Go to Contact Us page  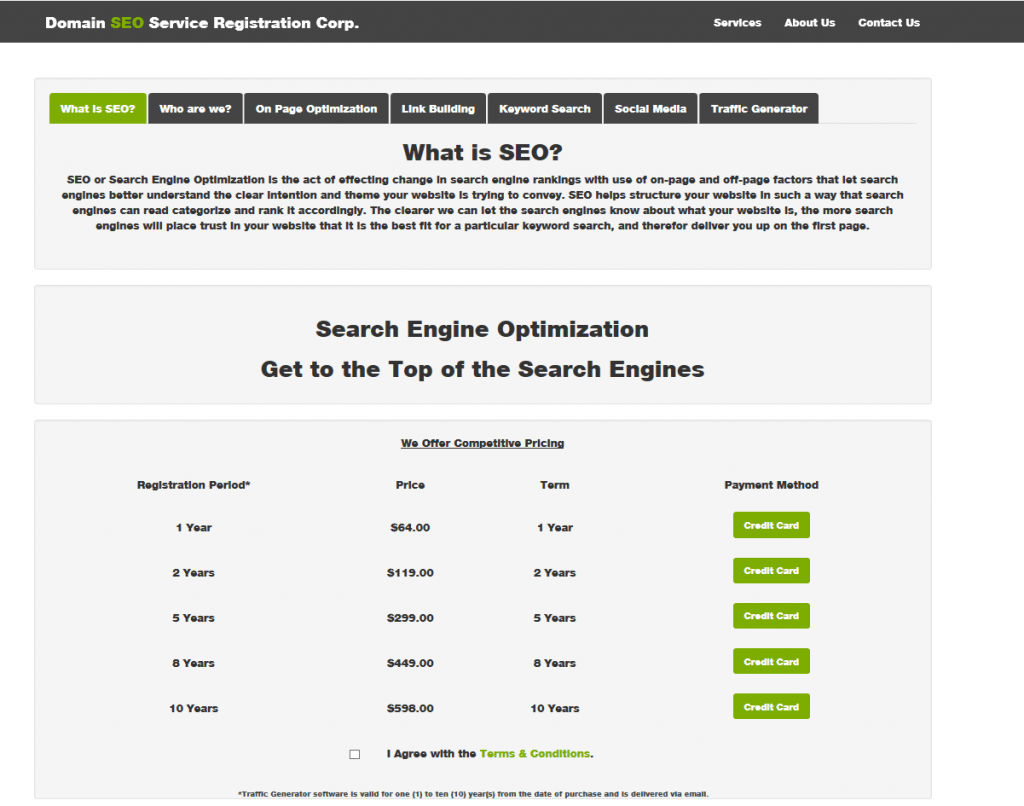(888, 23)
